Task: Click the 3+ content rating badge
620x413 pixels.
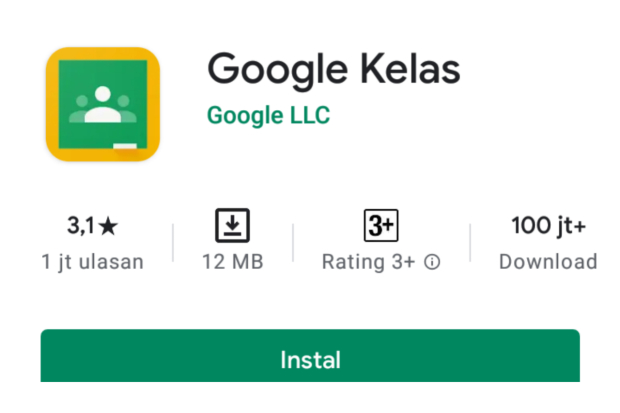Action: tap(381, 225)
